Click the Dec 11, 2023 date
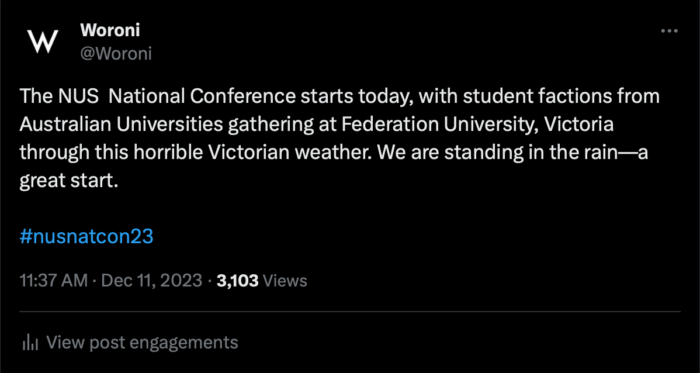 [152, 281]
